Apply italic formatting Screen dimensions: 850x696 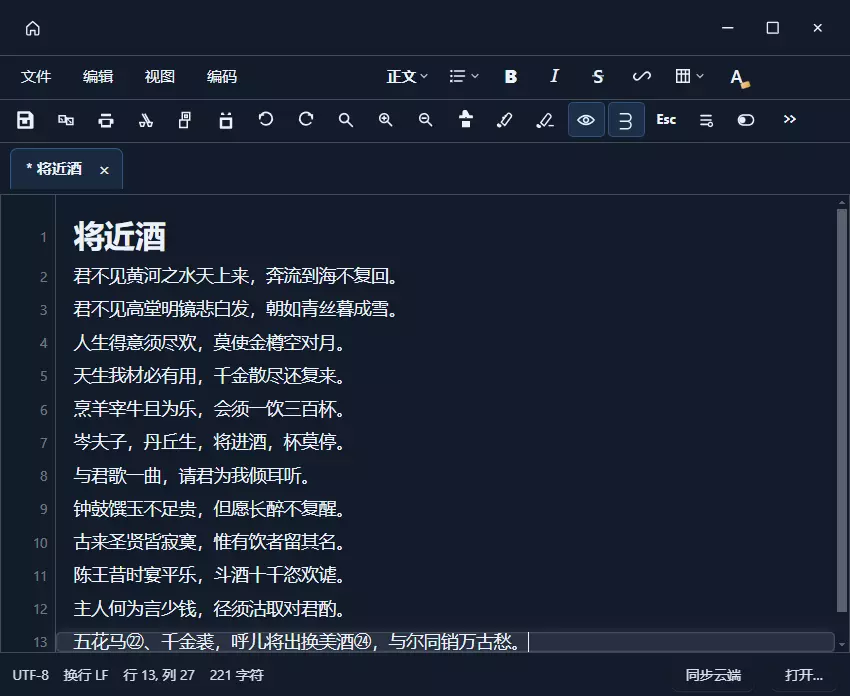point(554,76)
